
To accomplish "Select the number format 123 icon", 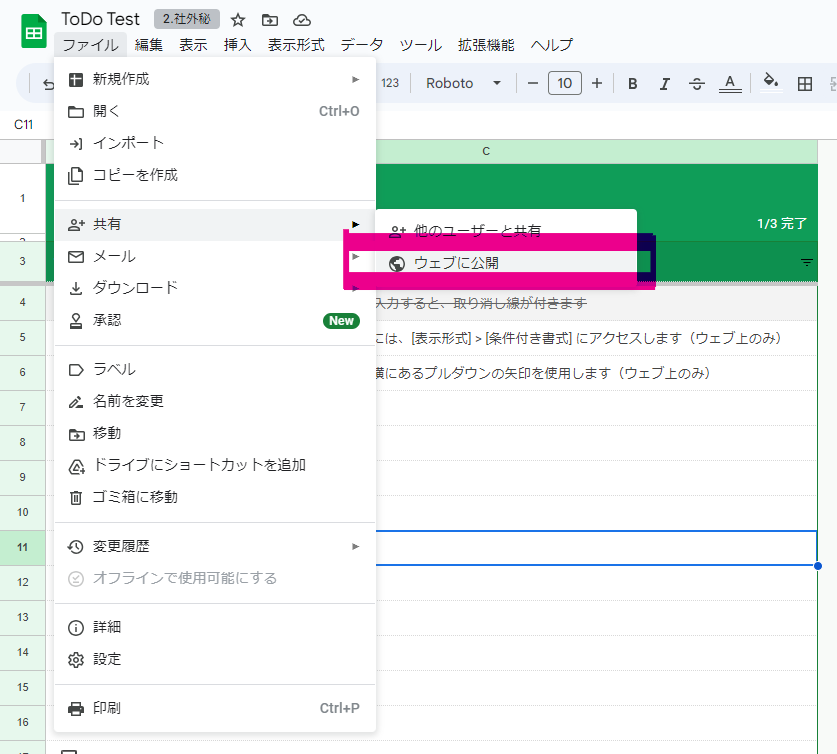I will [392, 83].
